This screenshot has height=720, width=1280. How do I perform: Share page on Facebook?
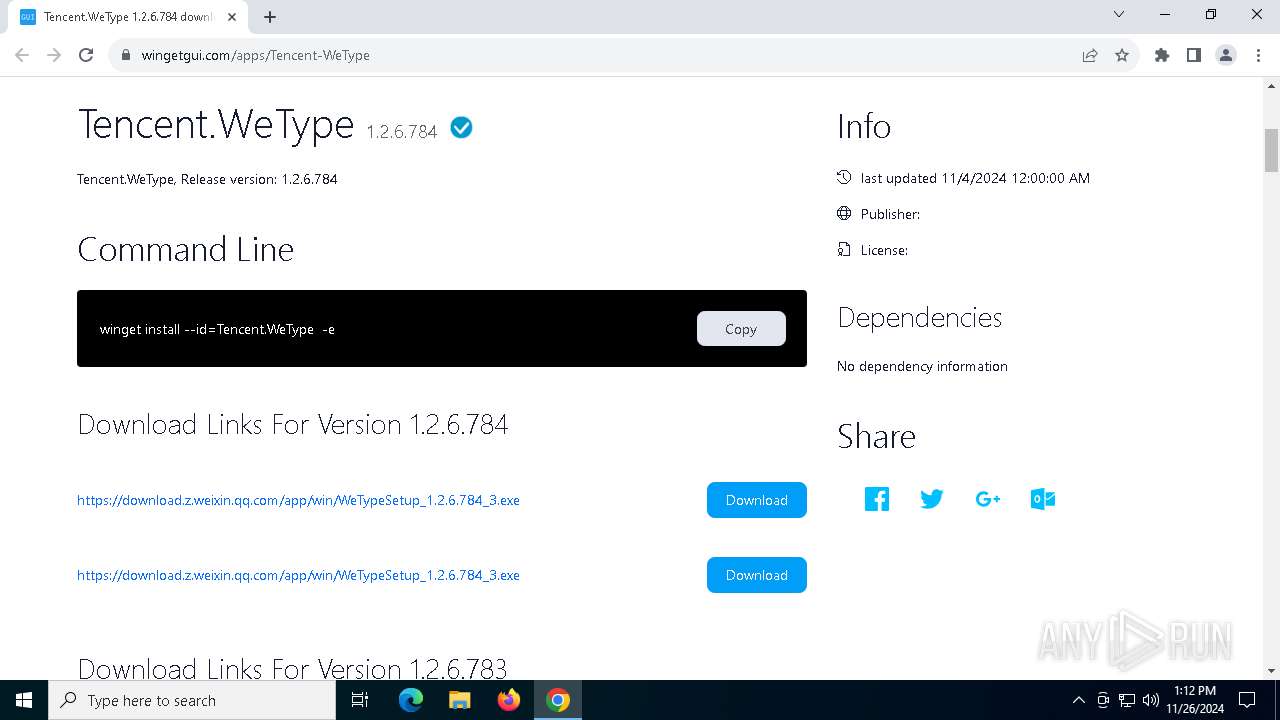pyautogui.click(x=877, y=499)
